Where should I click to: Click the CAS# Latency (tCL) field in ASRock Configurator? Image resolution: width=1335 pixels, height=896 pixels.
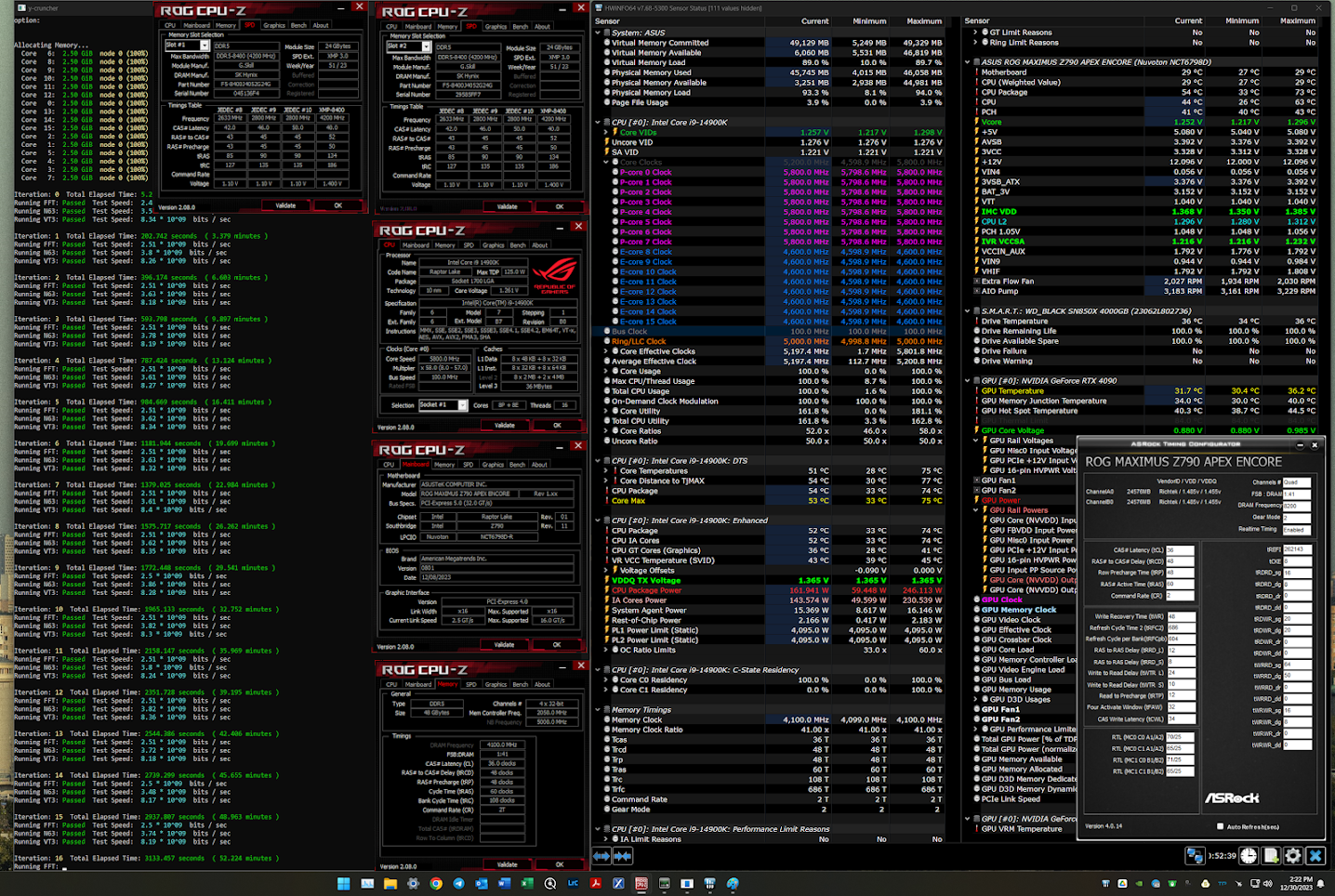tap(1180, 550)
